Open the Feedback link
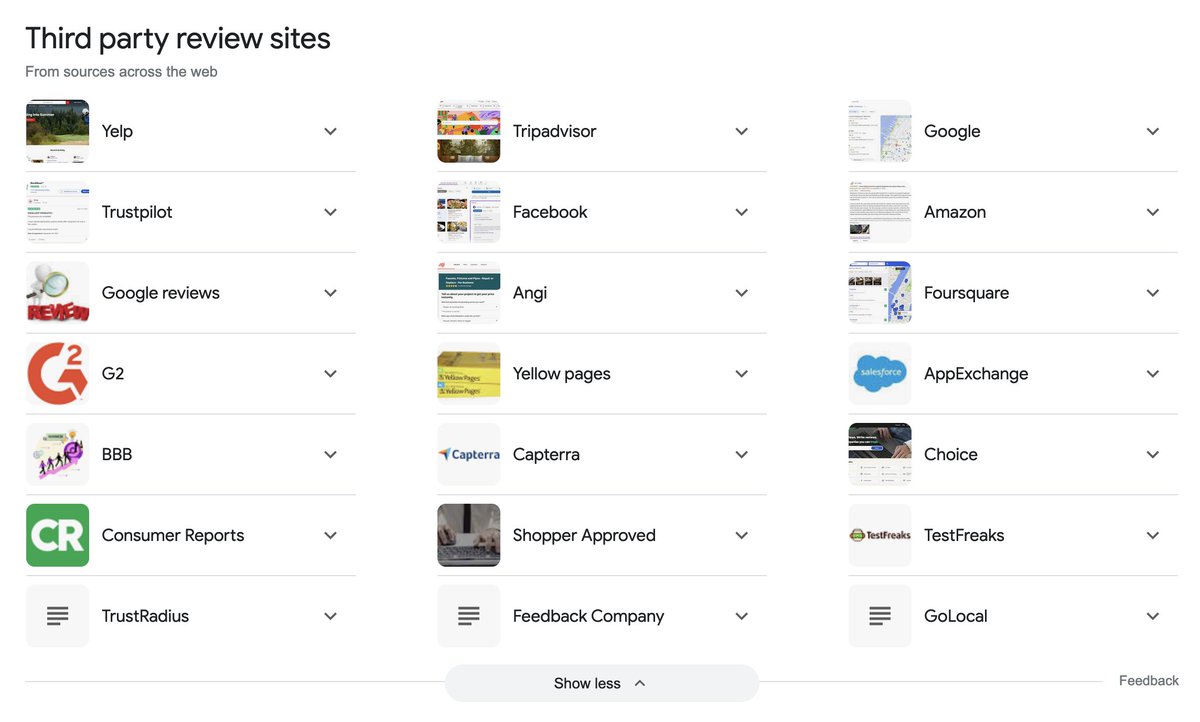This screenshot has height=722, width=1200. (1149, 681)
